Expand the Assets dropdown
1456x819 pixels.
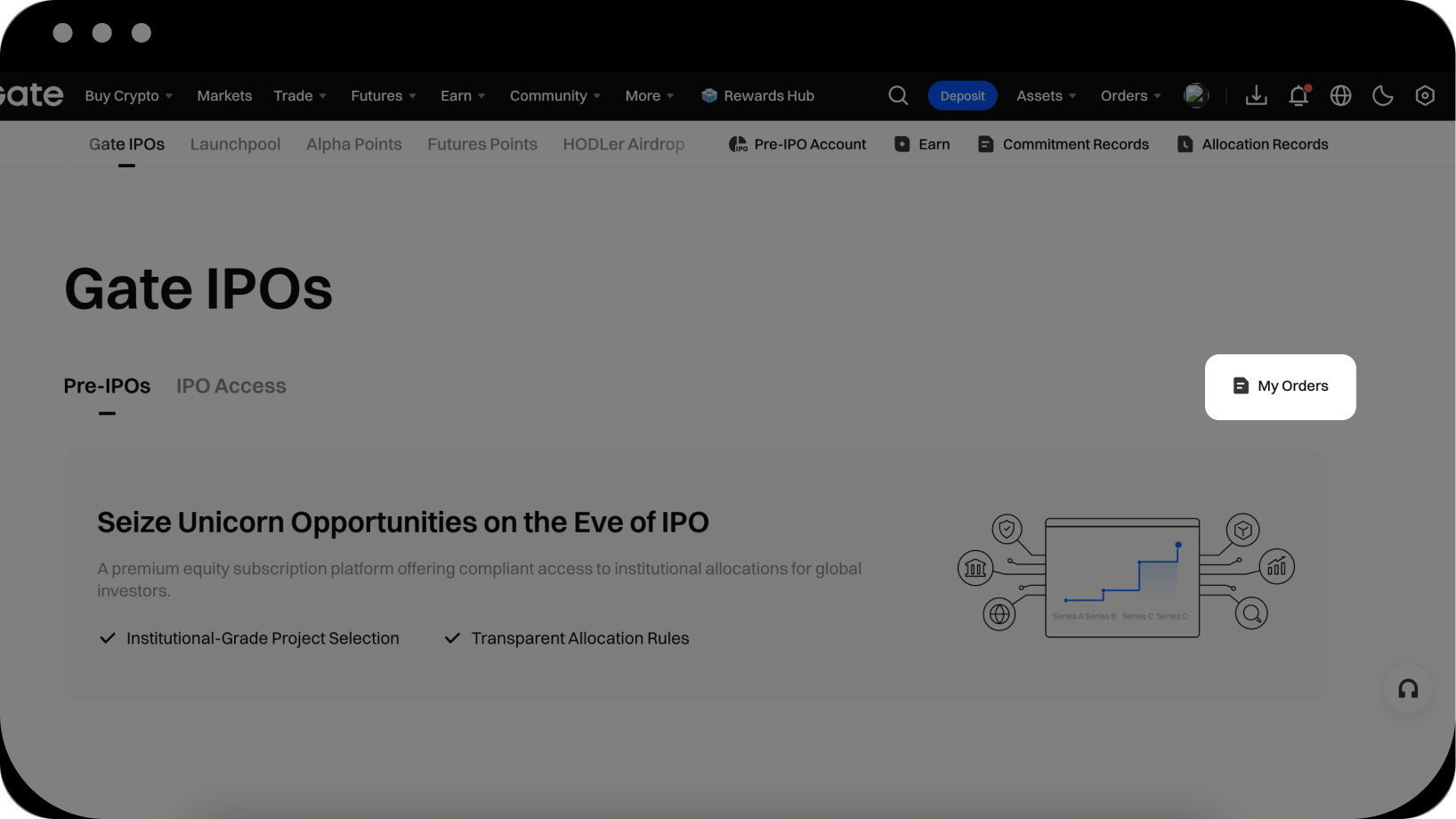click(1047, 95)
